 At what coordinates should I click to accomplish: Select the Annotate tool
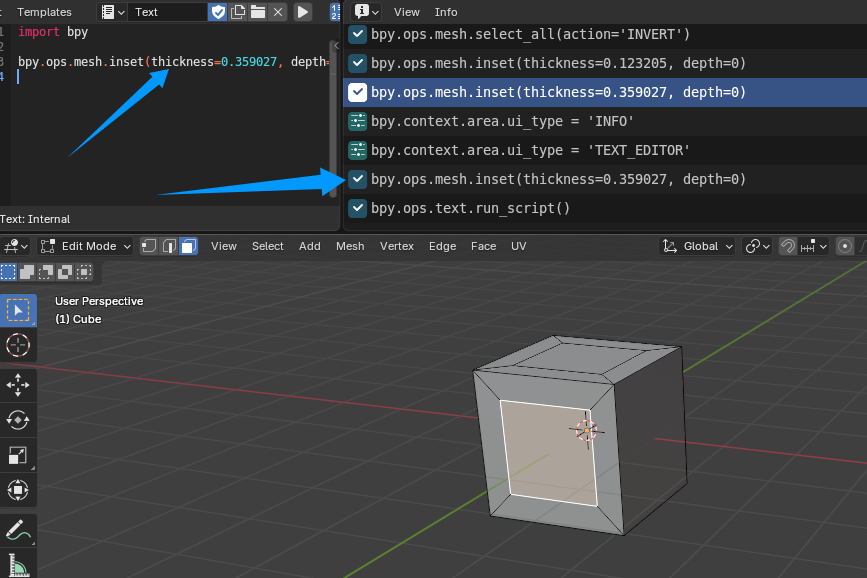pos(18,530)
